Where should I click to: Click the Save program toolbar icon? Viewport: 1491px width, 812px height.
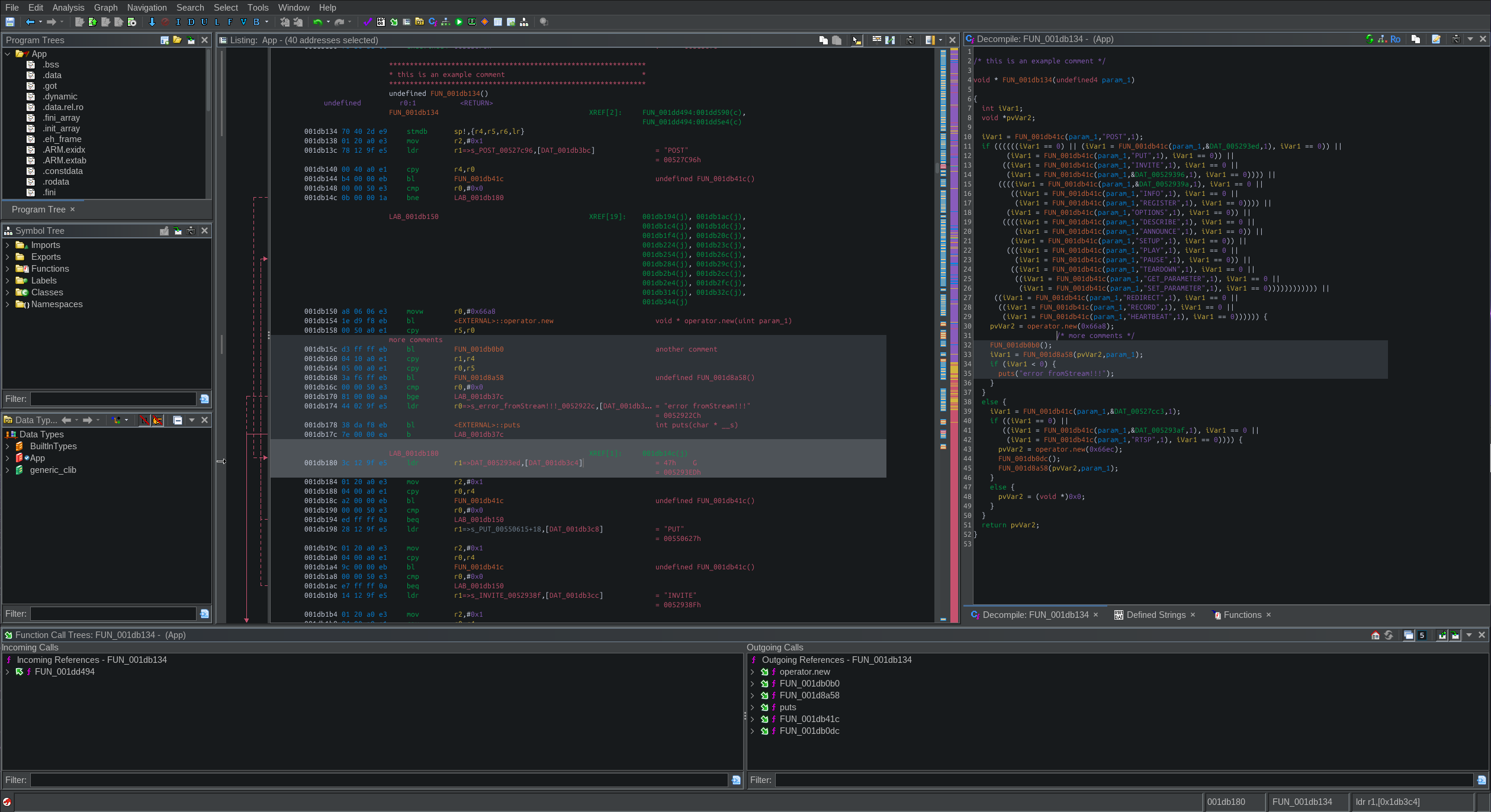10,22
